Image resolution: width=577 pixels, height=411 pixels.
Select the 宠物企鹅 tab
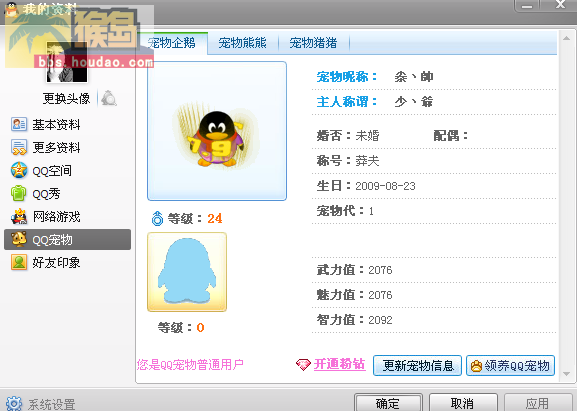[171, 43]
